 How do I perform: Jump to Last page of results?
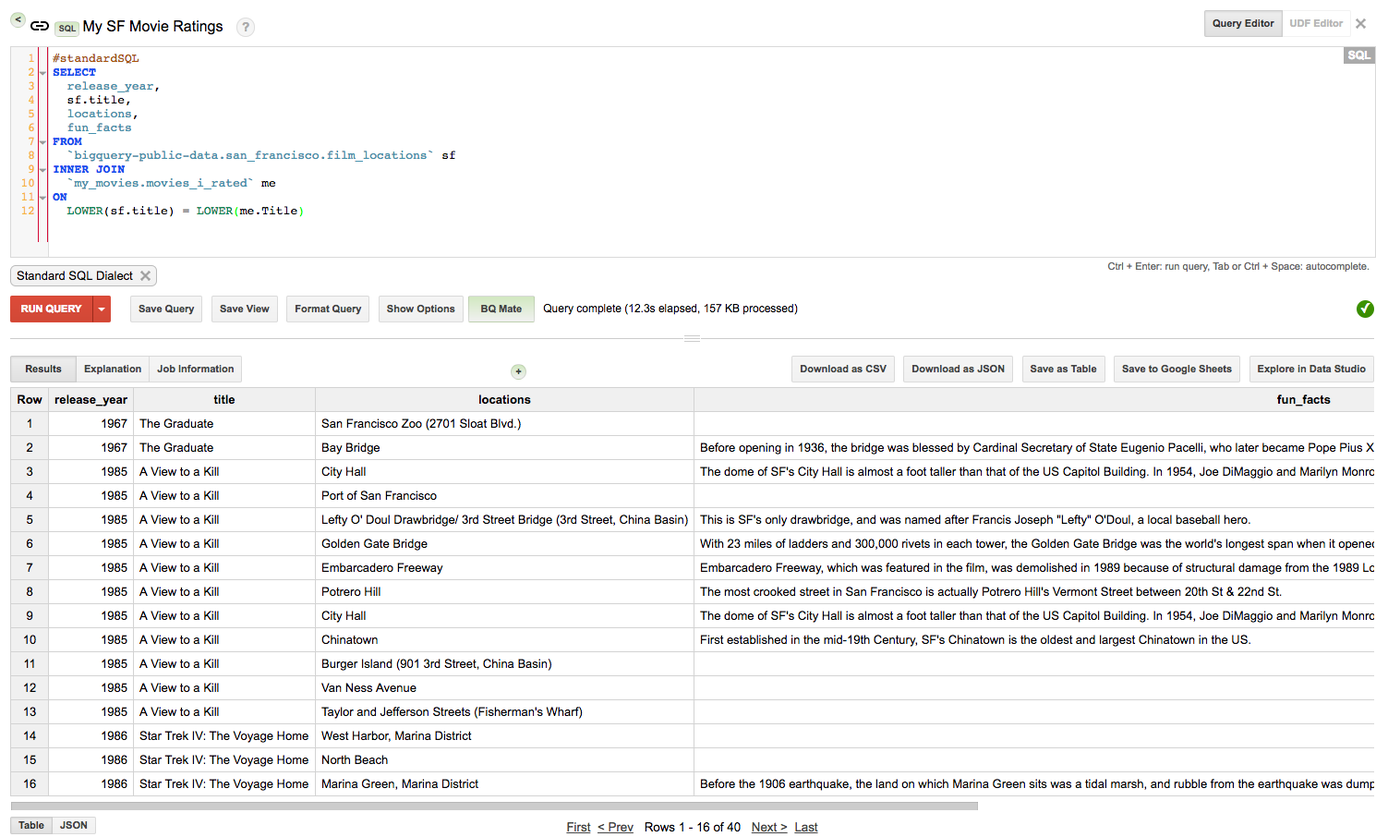coord(806,827)
